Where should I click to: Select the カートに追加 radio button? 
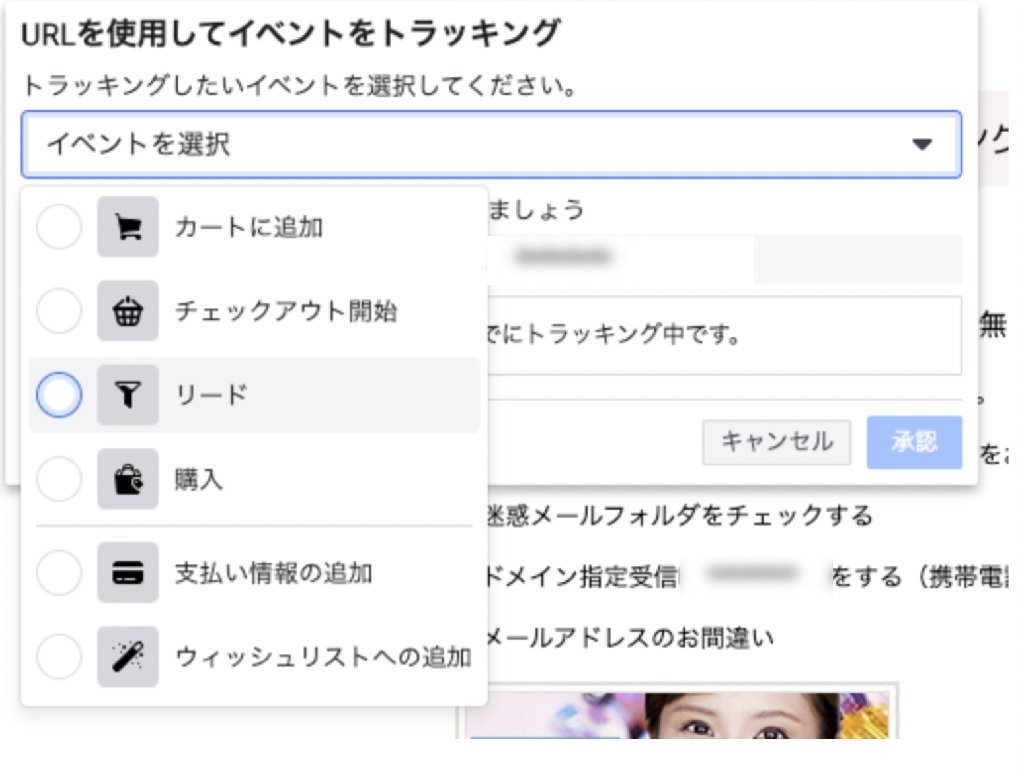coord(59,227)
